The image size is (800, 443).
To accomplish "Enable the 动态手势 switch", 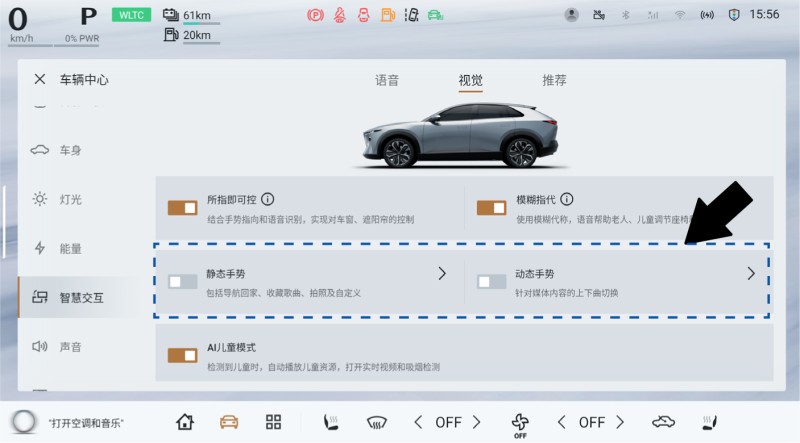I will [x=491, y=282].
